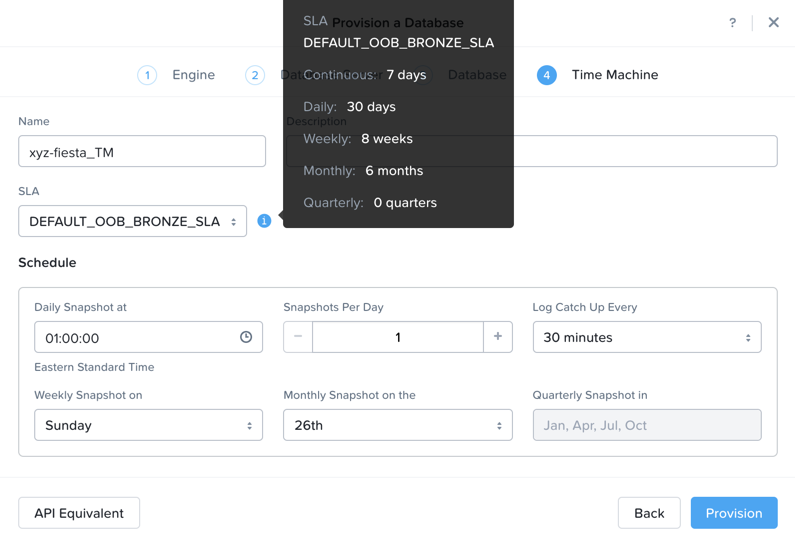Screen dimensions: 795x547
Task: Switch to the Engine step tab
Action: [x=194, y=75]
